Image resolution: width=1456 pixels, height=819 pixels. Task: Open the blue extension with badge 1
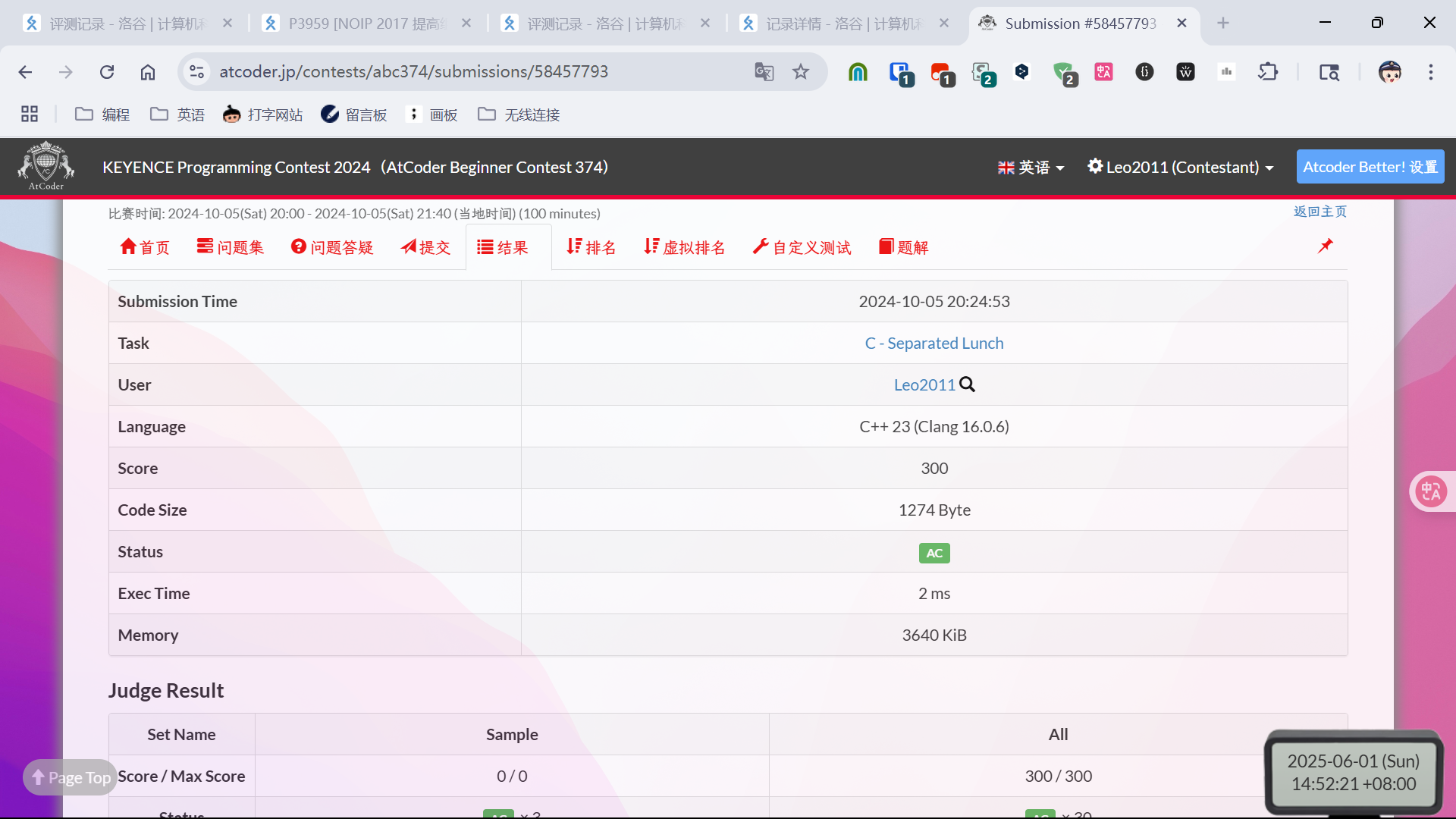pos(900,73)
